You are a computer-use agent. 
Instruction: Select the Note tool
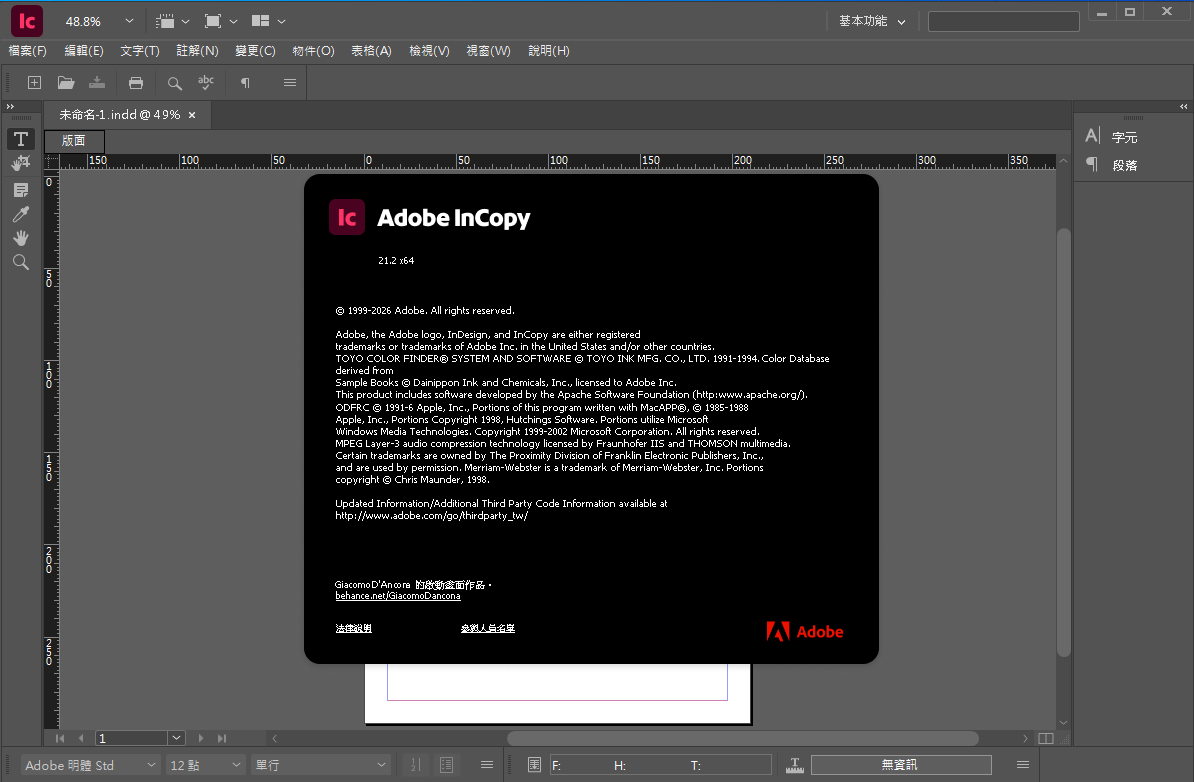pos(21,190)
